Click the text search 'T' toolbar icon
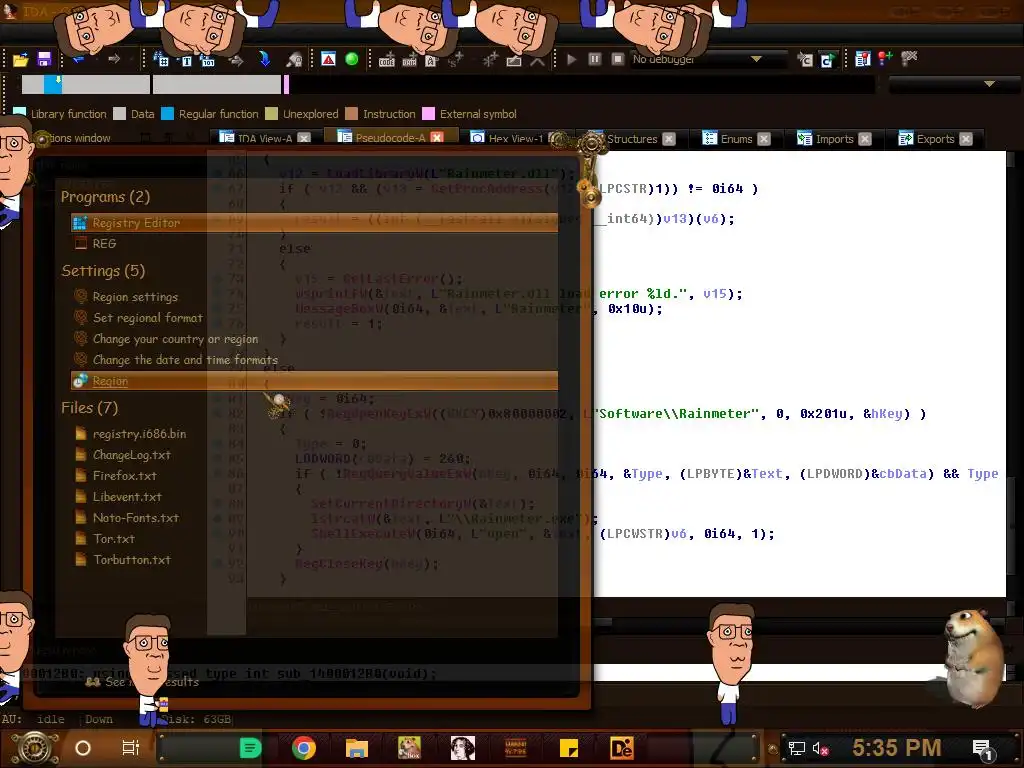The height and width of the screenshot is (768, 1024). 186,60
